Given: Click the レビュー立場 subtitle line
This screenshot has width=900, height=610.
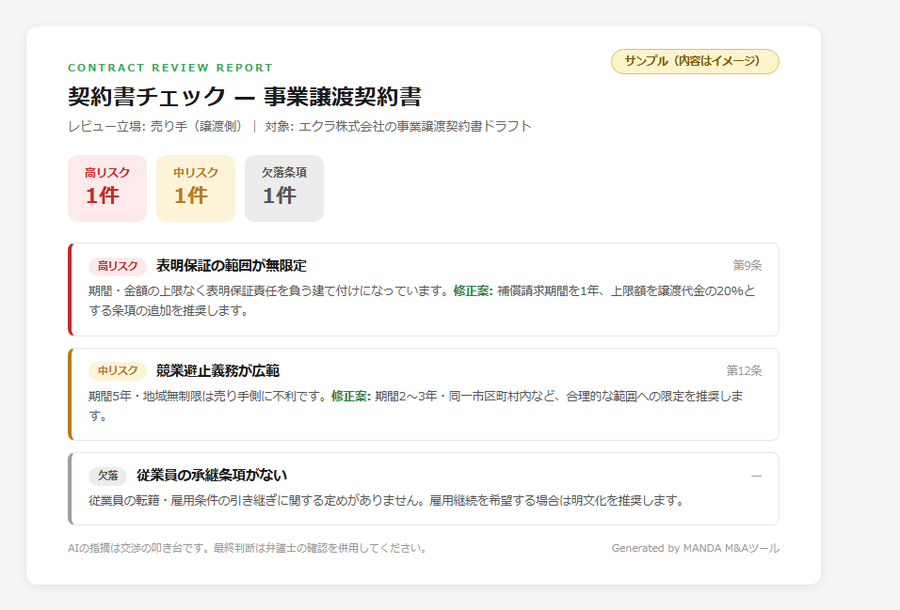Looking at the screenshot, I should 300,126.
